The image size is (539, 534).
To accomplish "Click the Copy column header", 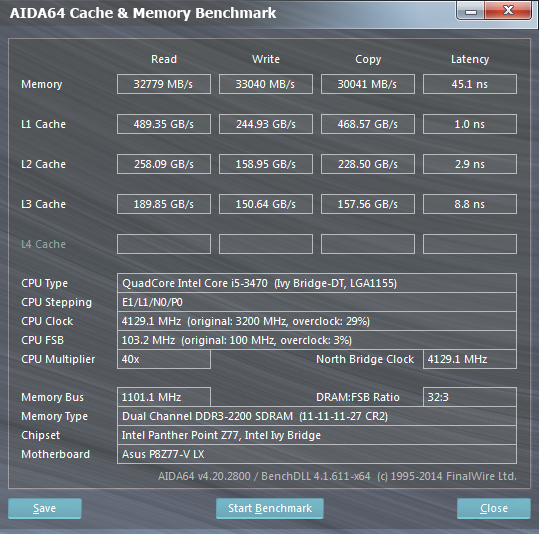I will (x=368, y=59).
